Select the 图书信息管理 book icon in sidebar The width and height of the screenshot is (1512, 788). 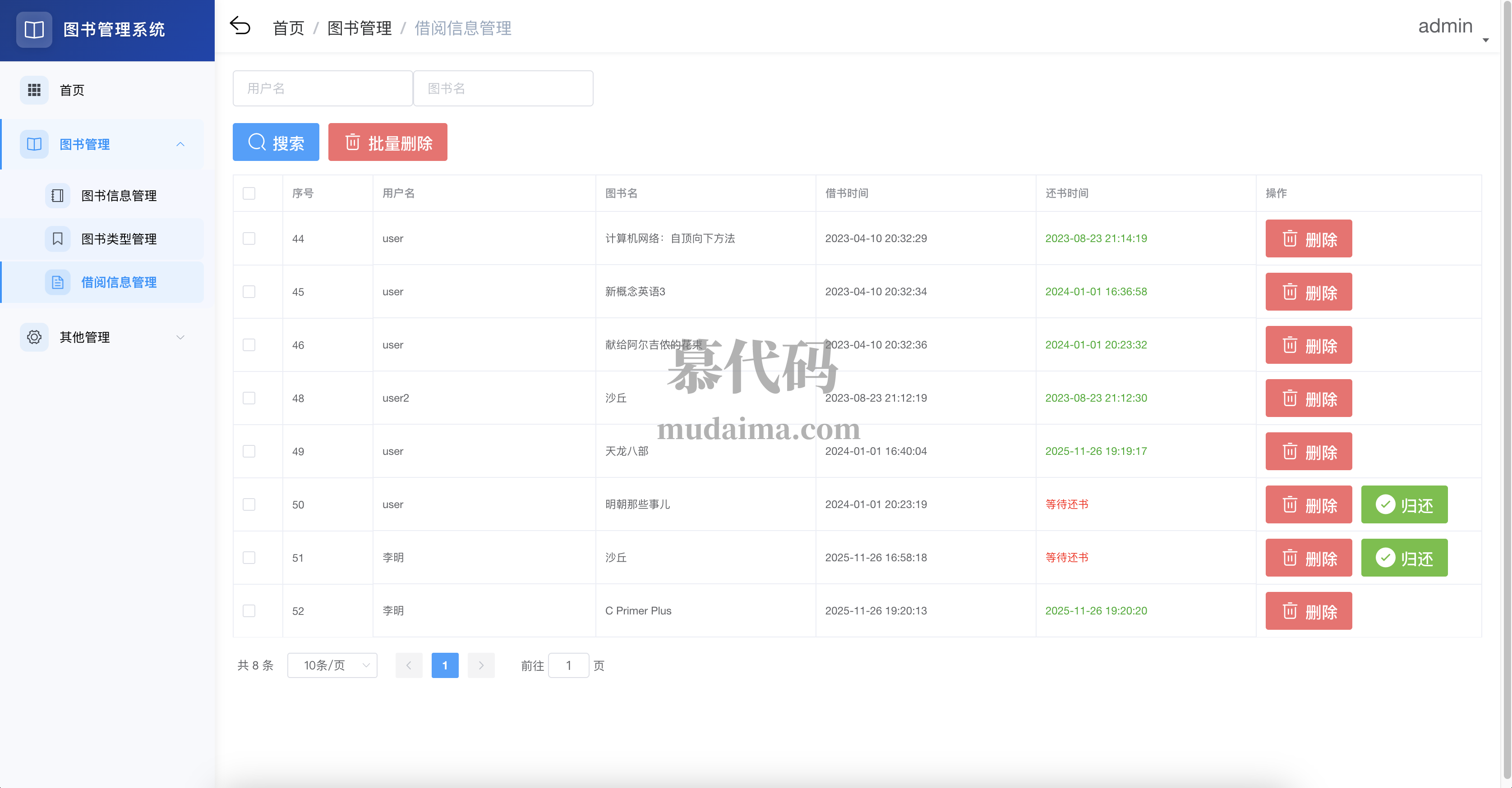[x=57, y=195]
